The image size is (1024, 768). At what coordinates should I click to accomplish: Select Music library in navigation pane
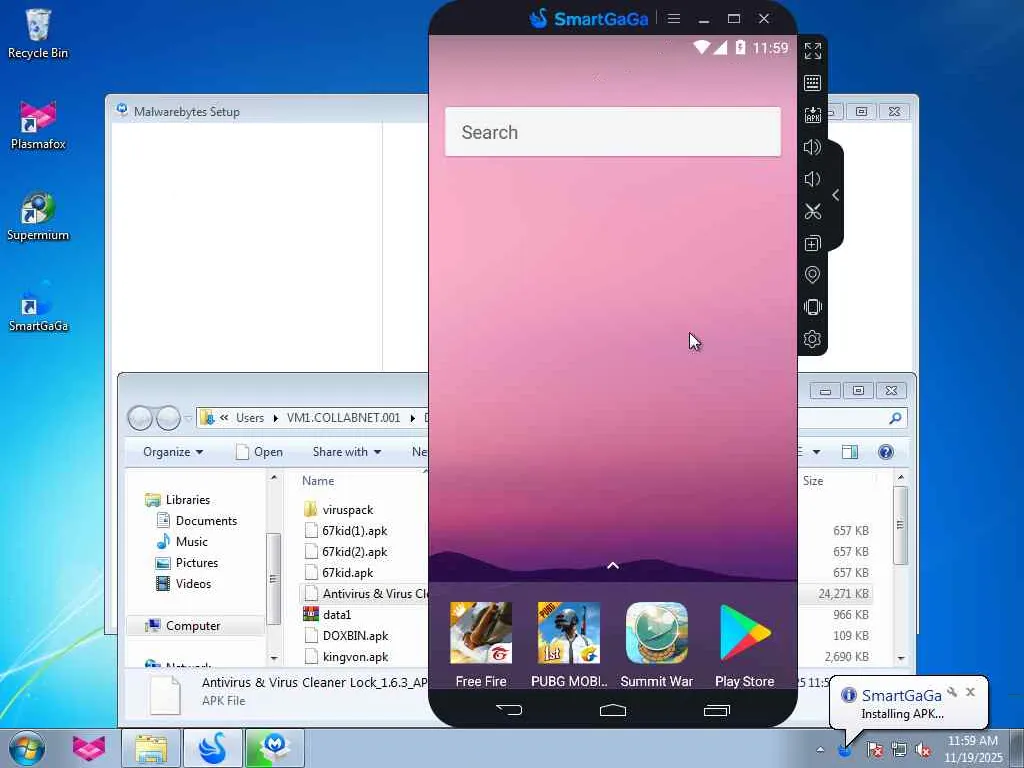[x=191, y=541]
